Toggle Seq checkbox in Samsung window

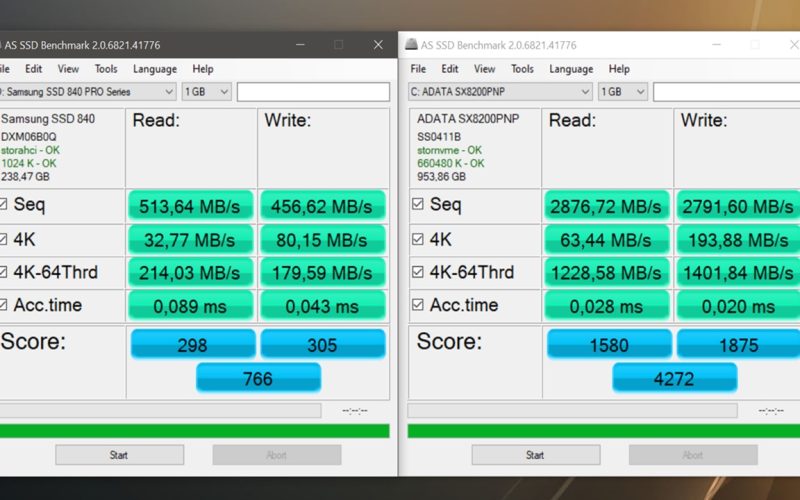pos(3,204)
